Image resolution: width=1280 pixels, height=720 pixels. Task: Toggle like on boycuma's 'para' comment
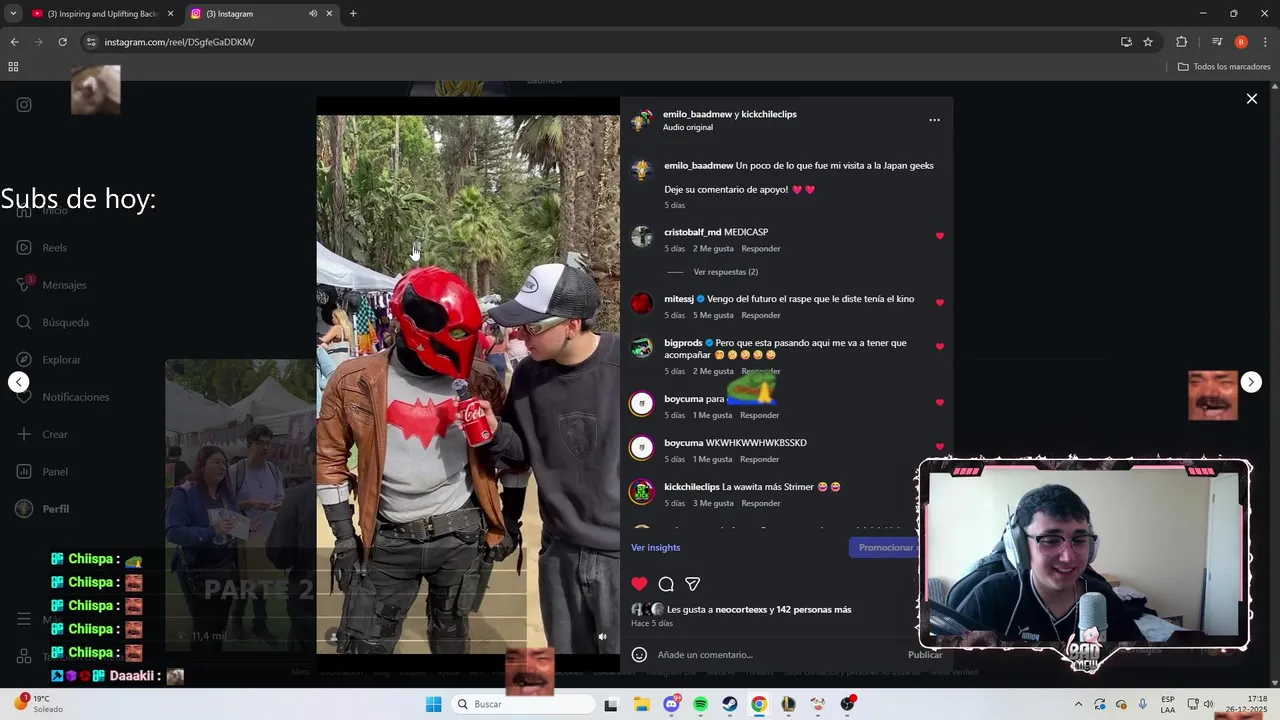pos(939,403)
